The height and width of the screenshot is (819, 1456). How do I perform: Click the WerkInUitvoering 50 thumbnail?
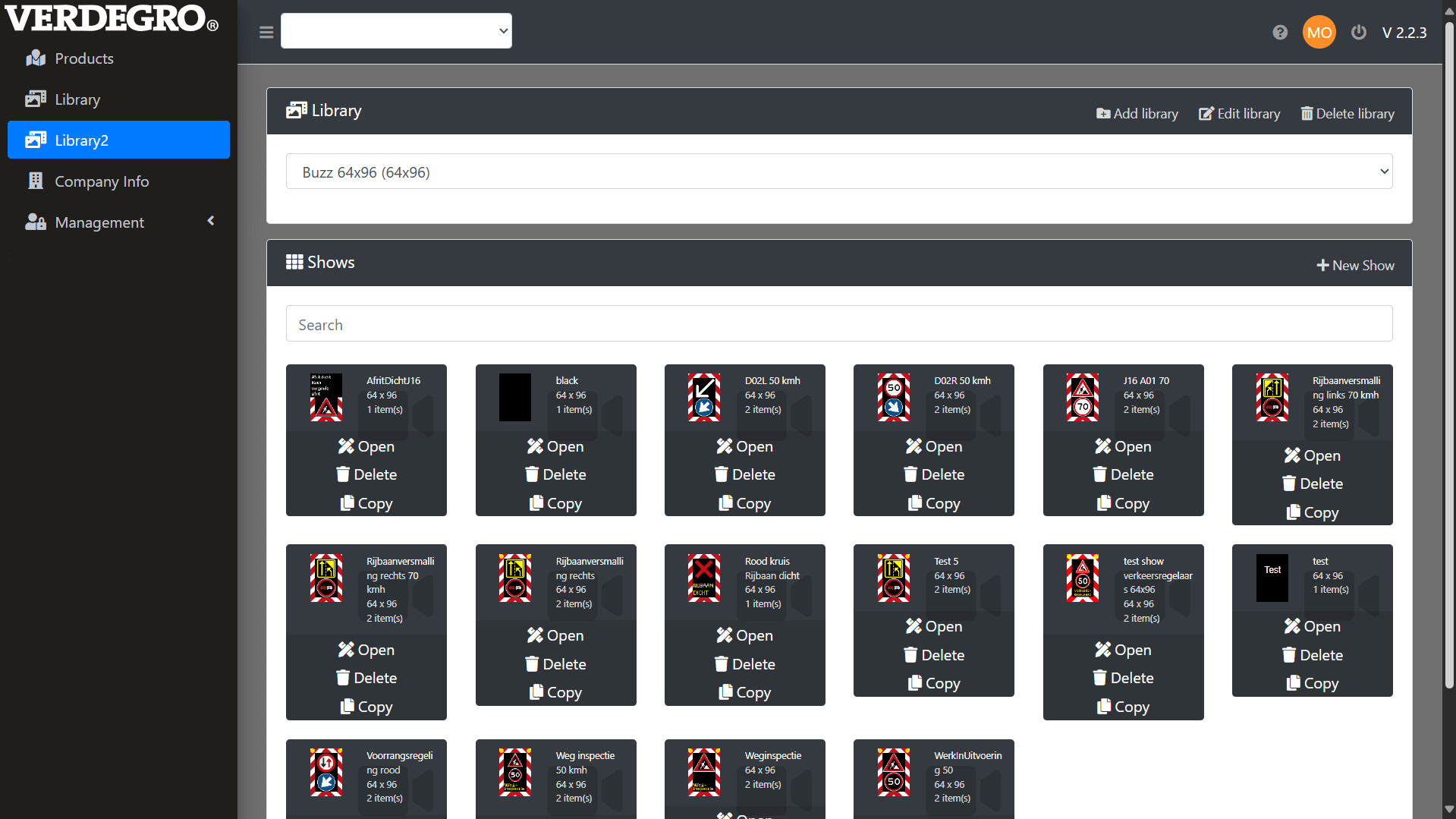click(894, 772)
